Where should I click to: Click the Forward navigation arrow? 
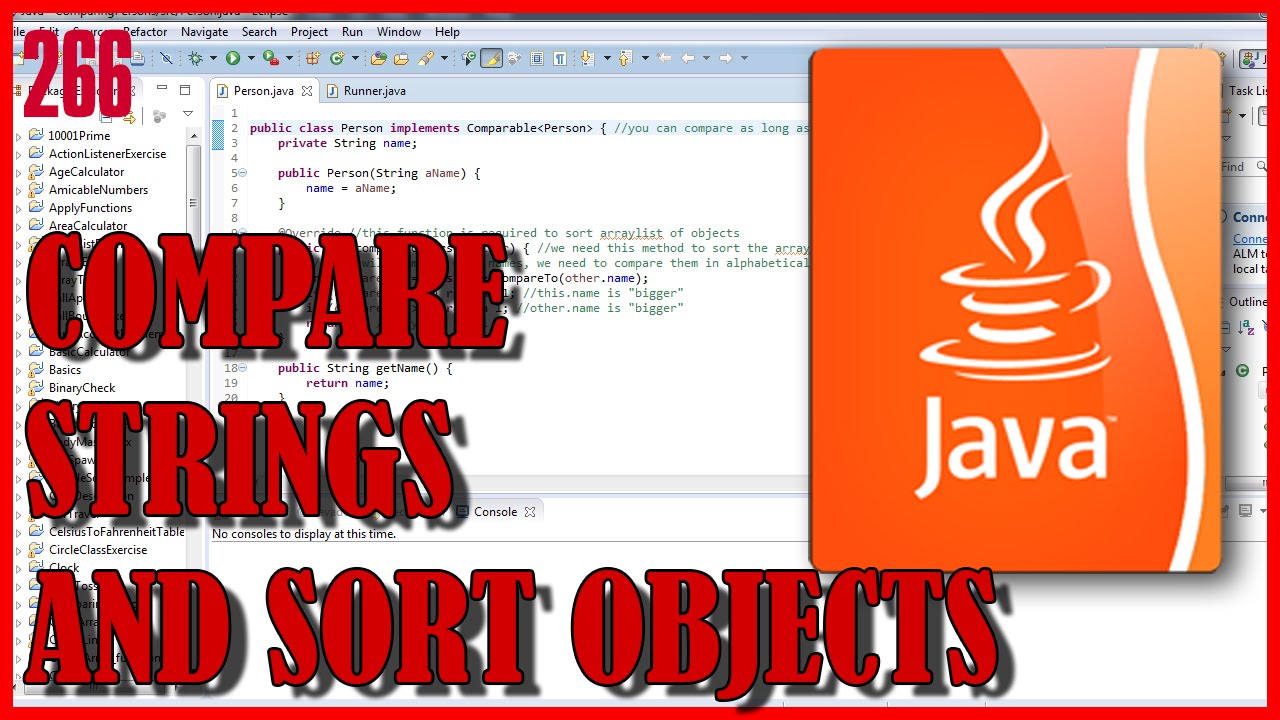click(x=727, y=58)
